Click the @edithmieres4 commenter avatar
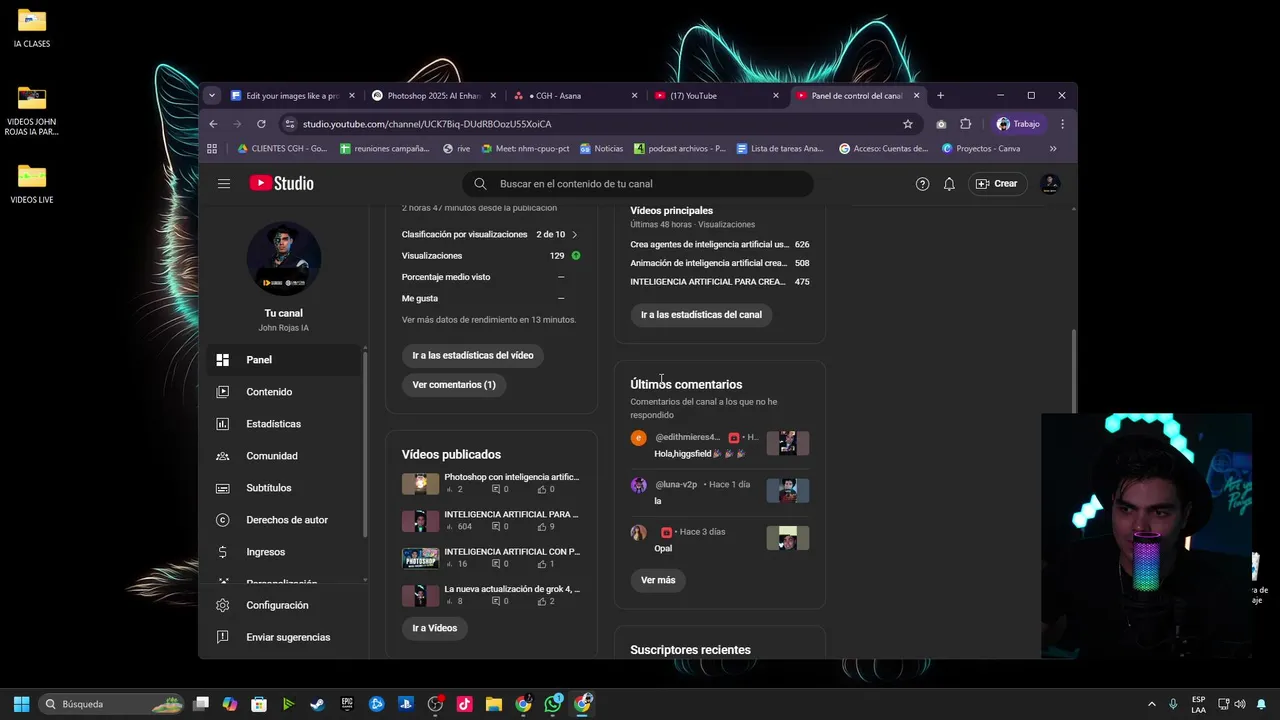This screenshot has width=1280, height=720. tap(639, 438)
